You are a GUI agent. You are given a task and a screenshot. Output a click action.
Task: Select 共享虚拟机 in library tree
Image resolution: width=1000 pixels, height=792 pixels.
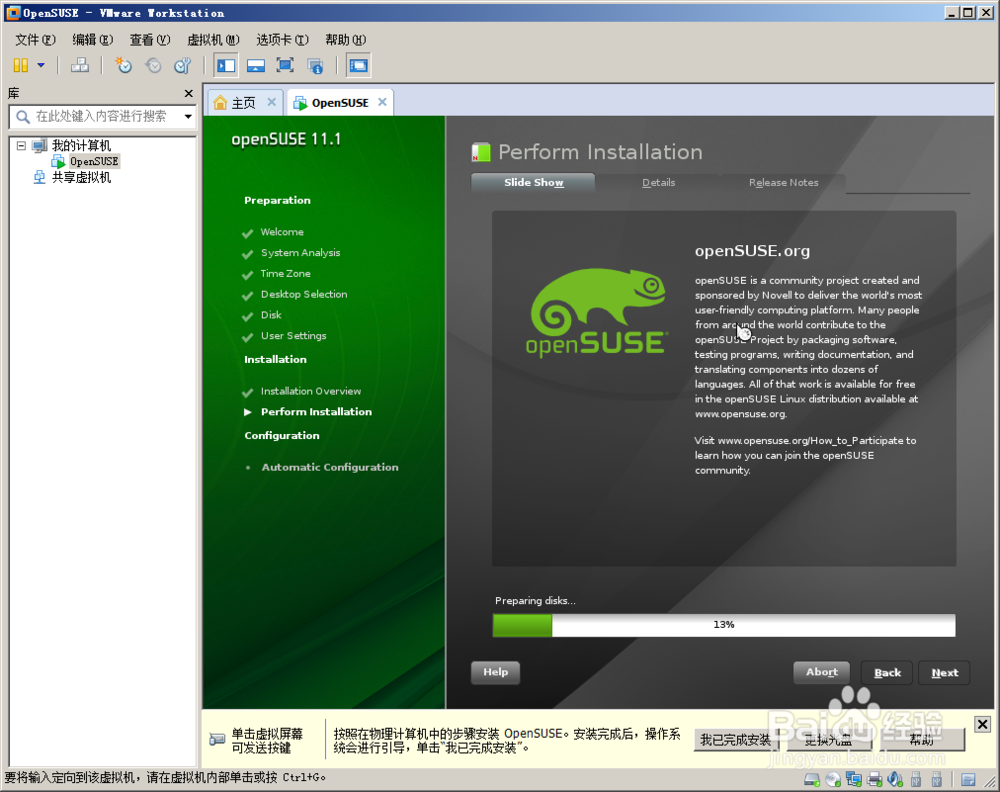81,177
